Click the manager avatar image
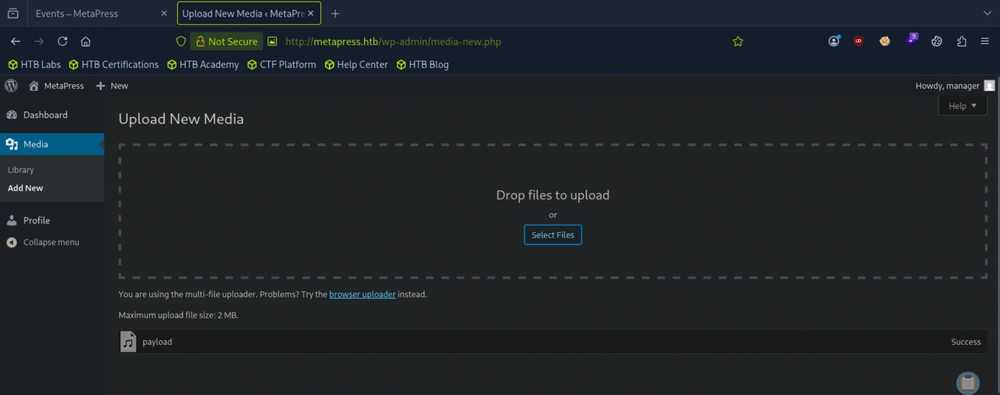 [989, 86]
